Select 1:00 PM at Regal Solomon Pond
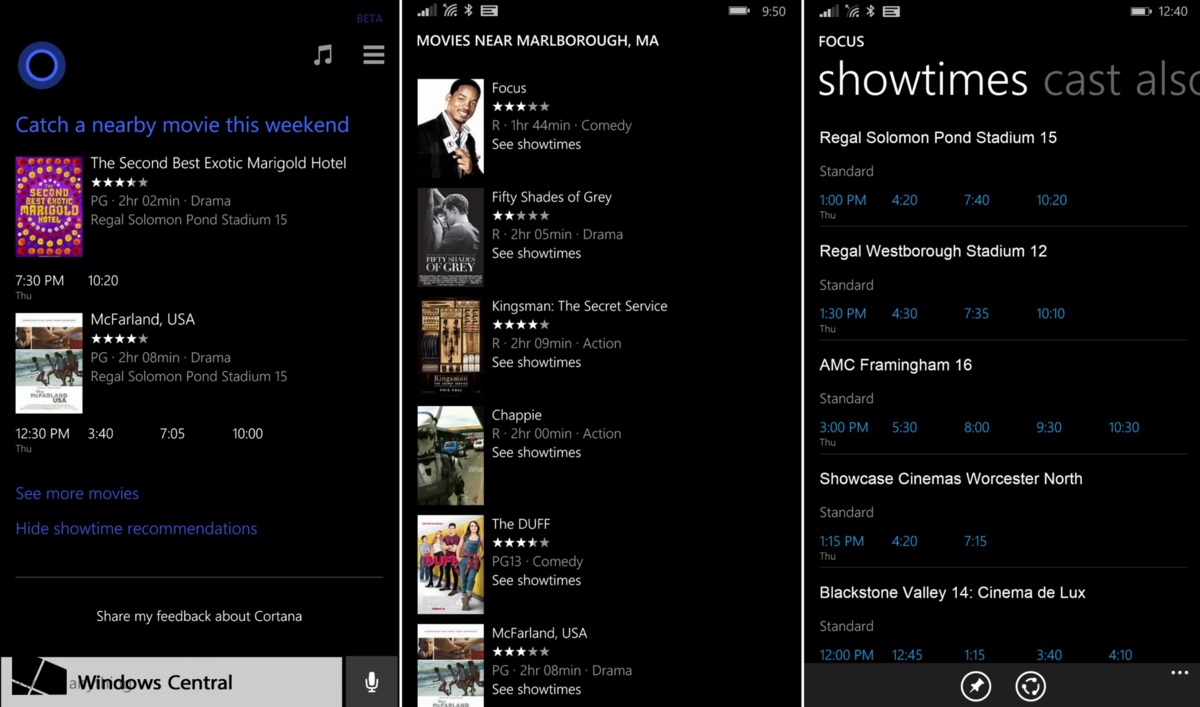Screen dimensions: 1200x707 [843, 200]
